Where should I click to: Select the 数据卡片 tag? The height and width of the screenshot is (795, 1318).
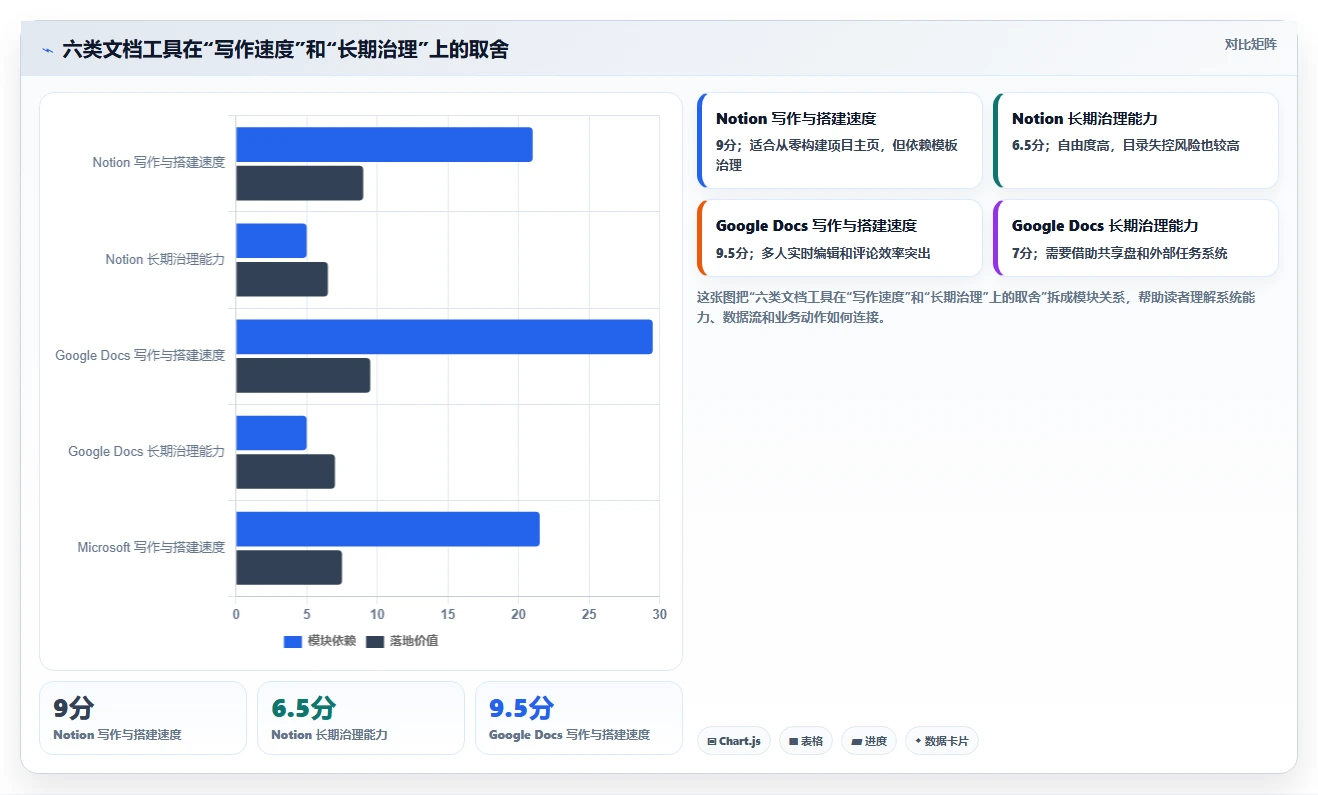point(942,741)
